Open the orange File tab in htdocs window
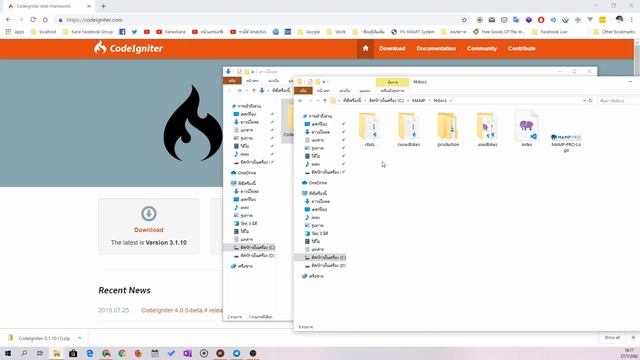The image size is (640, 360). (303, 91)
